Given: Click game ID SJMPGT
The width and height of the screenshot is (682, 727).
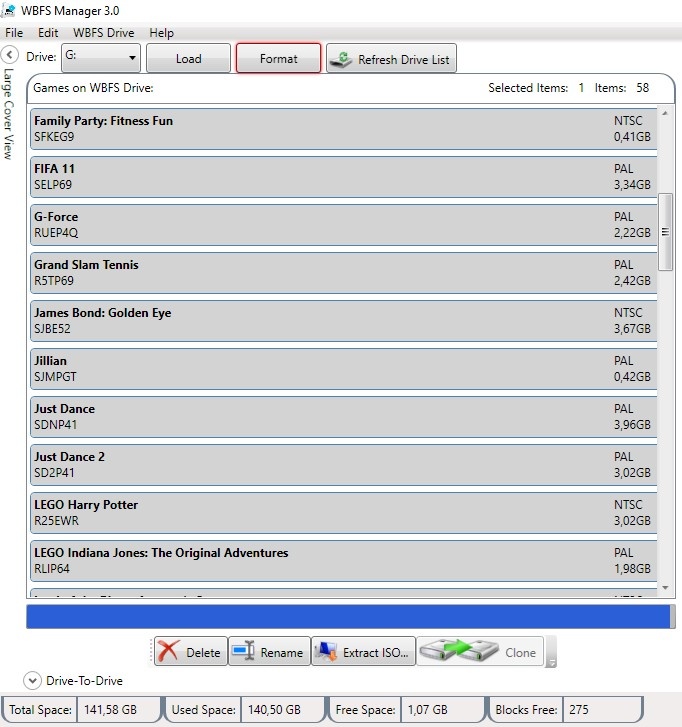Looking at the screenshot, I should click(55, 376).
